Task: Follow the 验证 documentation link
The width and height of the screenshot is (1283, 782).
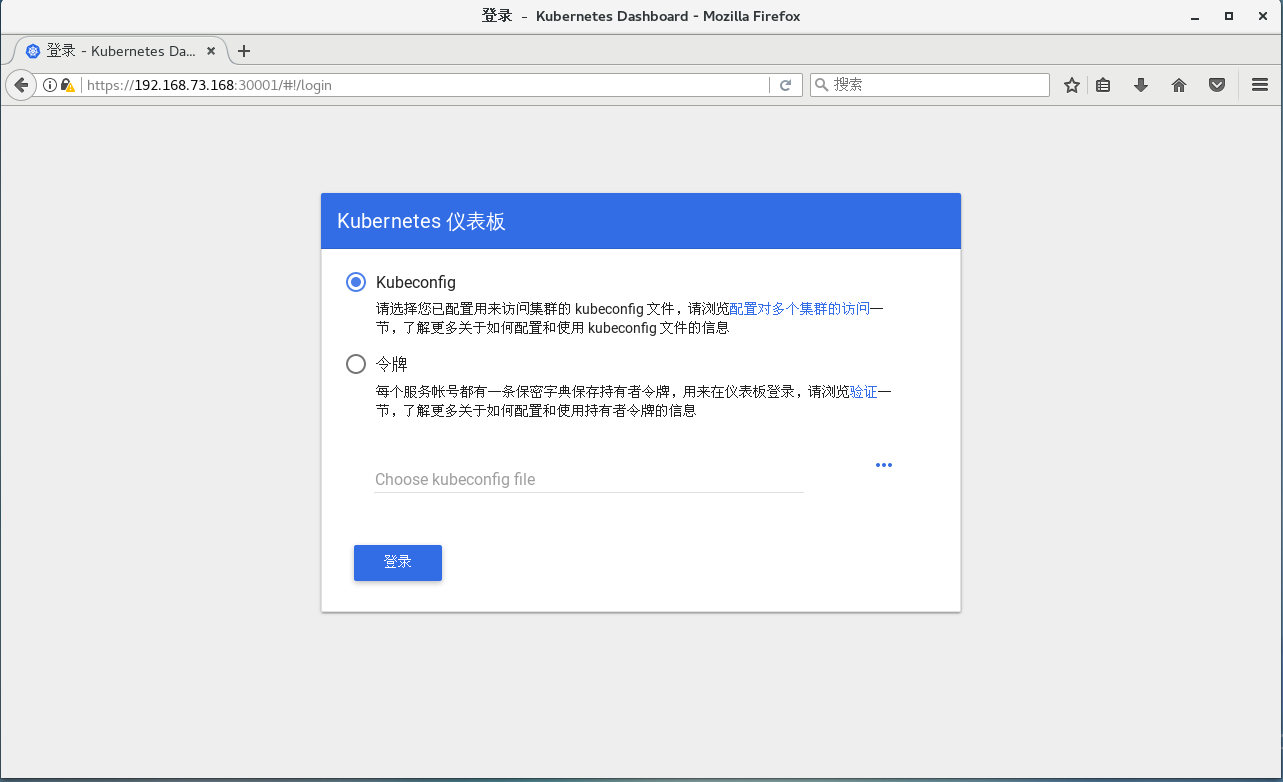Action: 863,391
